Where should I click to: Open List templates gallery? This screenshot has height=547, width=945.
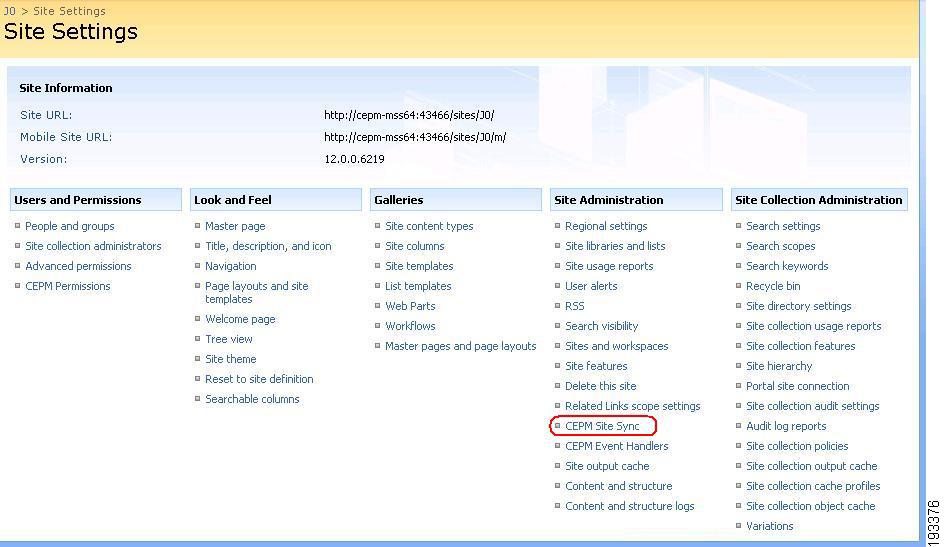click(x=418, y=286)
